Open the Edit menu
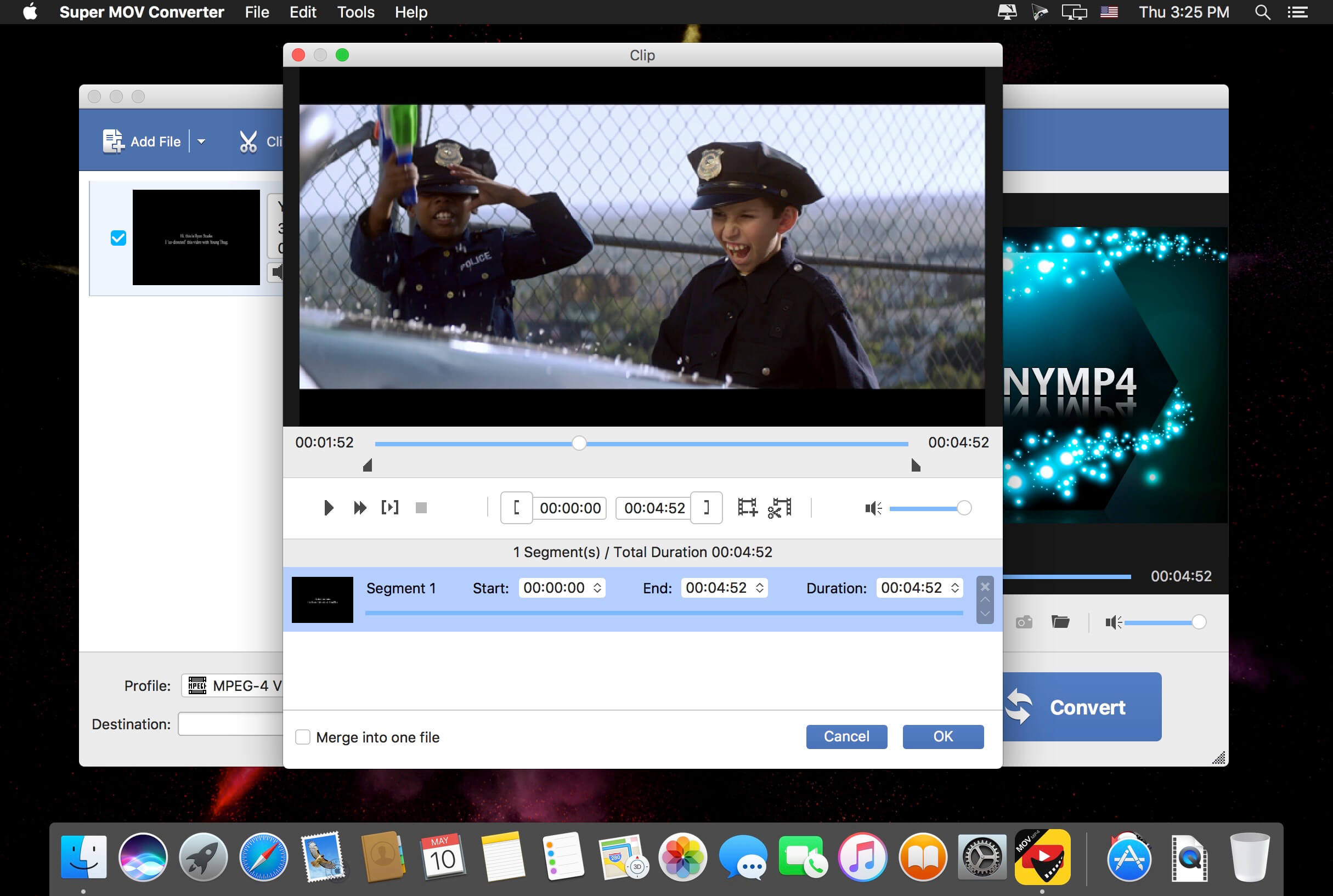 pos(302,12)
